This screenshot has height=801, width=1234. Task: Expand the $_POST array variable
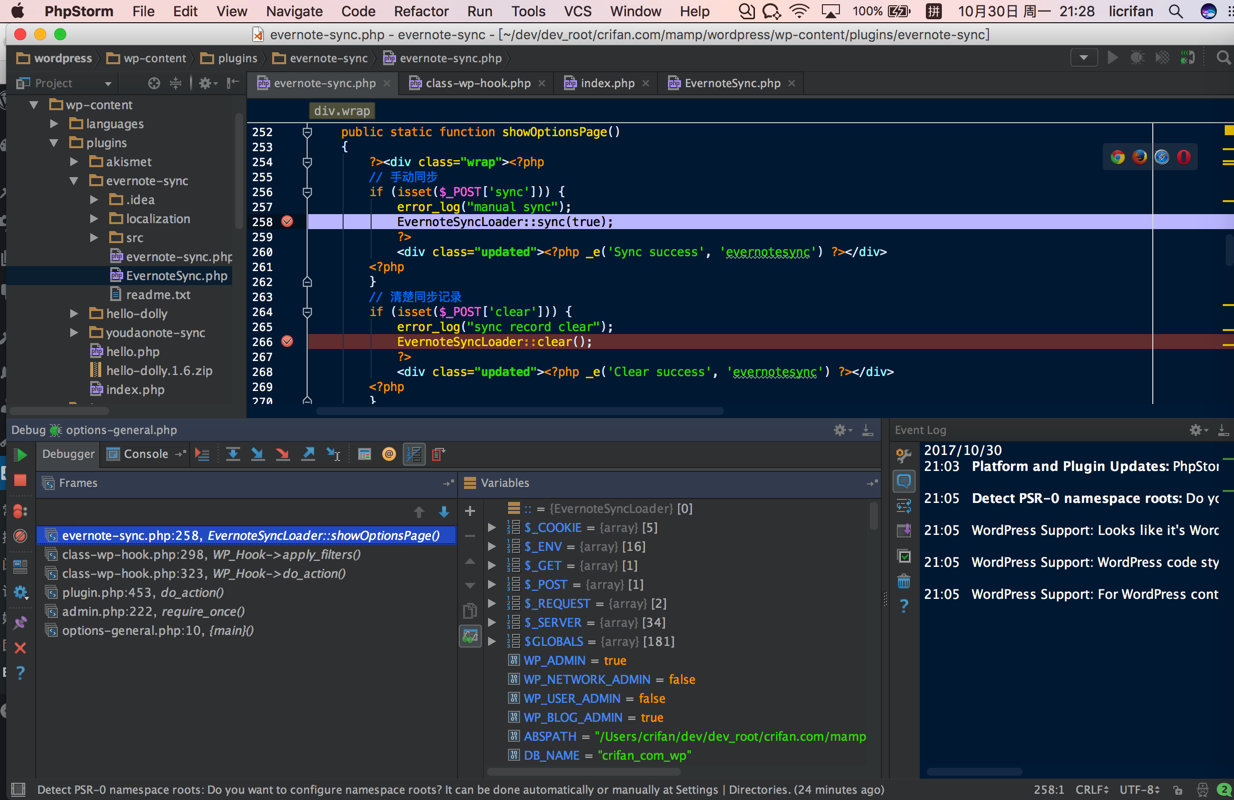click(492, 585)
